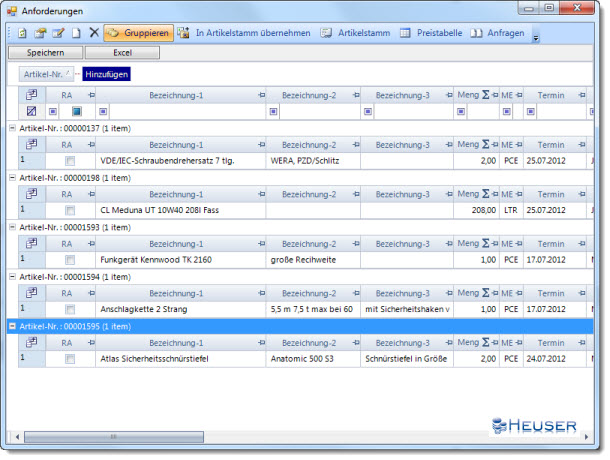Viewport: 610px width, 460px height.
Task: Check RA box for VDE/IEC-Schraubendrehersatz row
Action: [70, 161]
